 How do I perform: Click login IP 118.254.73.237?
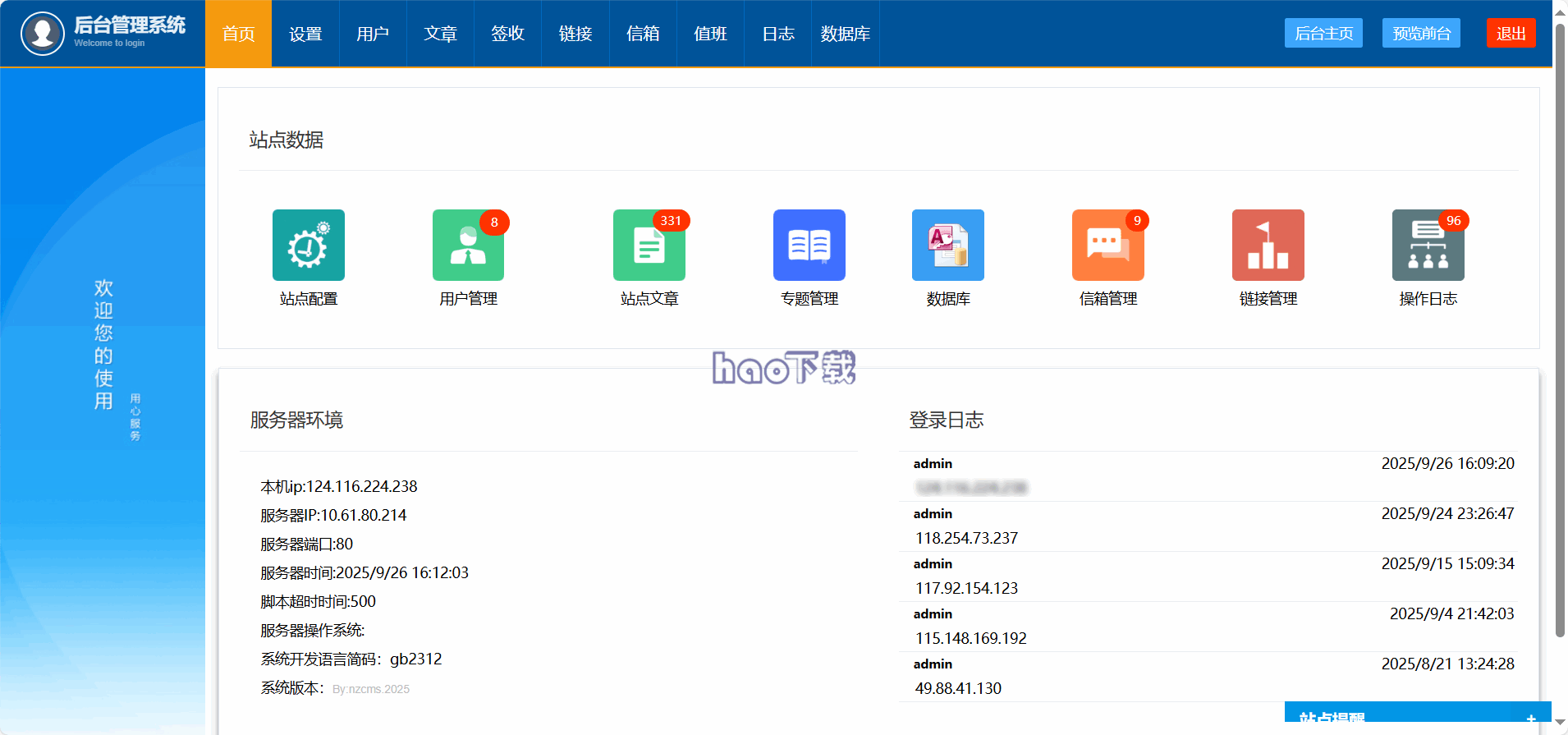click(966, 538)
